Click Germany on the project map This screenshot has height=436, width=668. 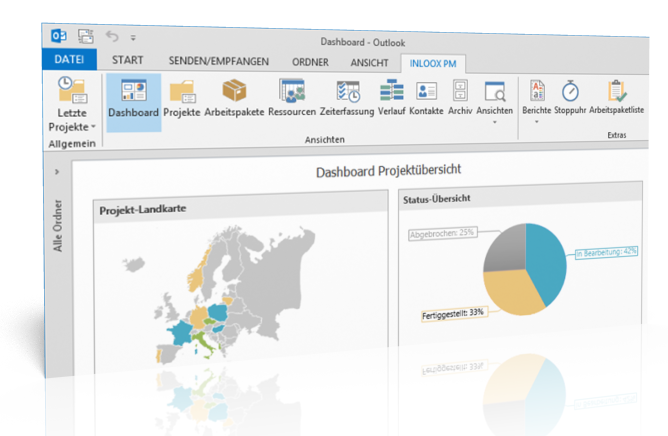199,318
